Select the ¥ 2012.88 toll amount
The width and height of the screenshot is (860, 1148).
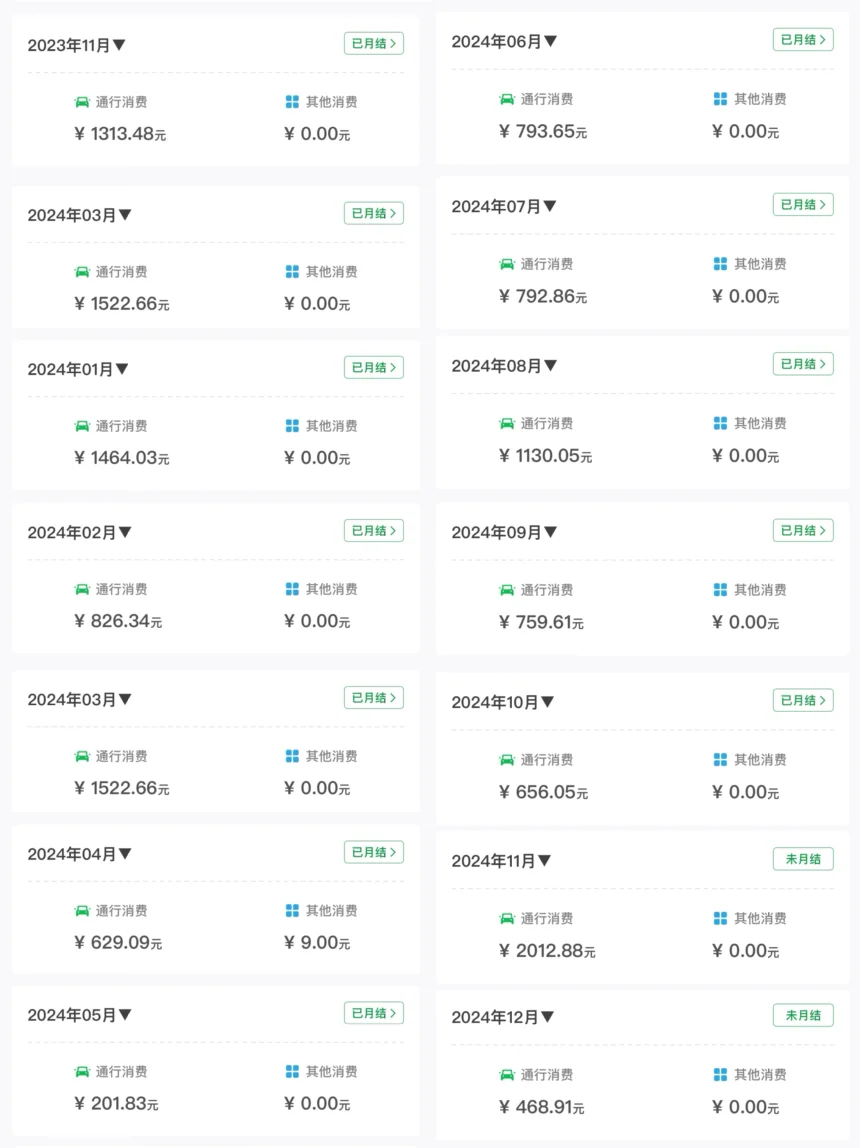[x=547, y=951]
